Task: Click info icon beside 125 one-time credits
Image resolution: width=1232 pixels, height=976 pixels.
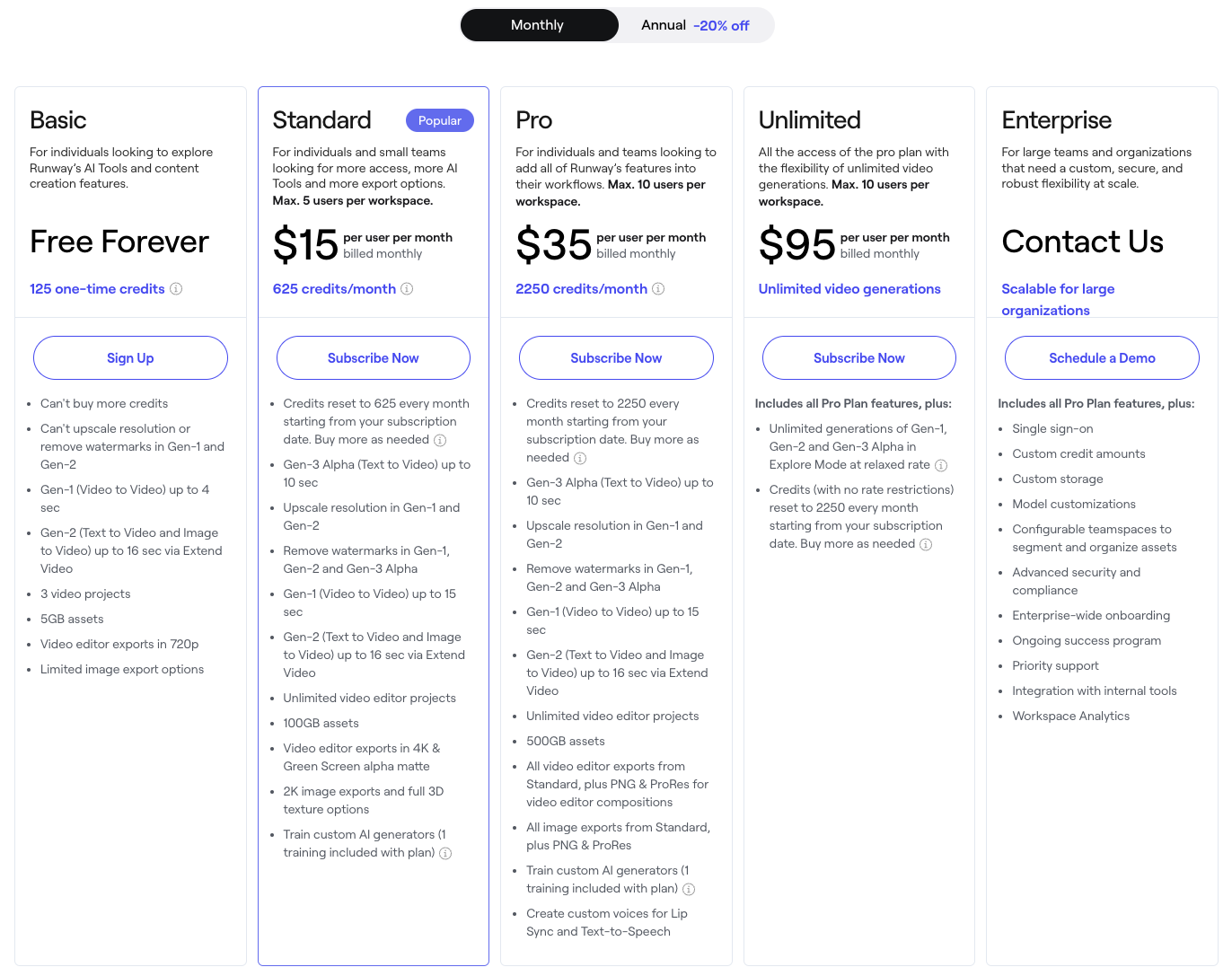Action: click(176, 289)
